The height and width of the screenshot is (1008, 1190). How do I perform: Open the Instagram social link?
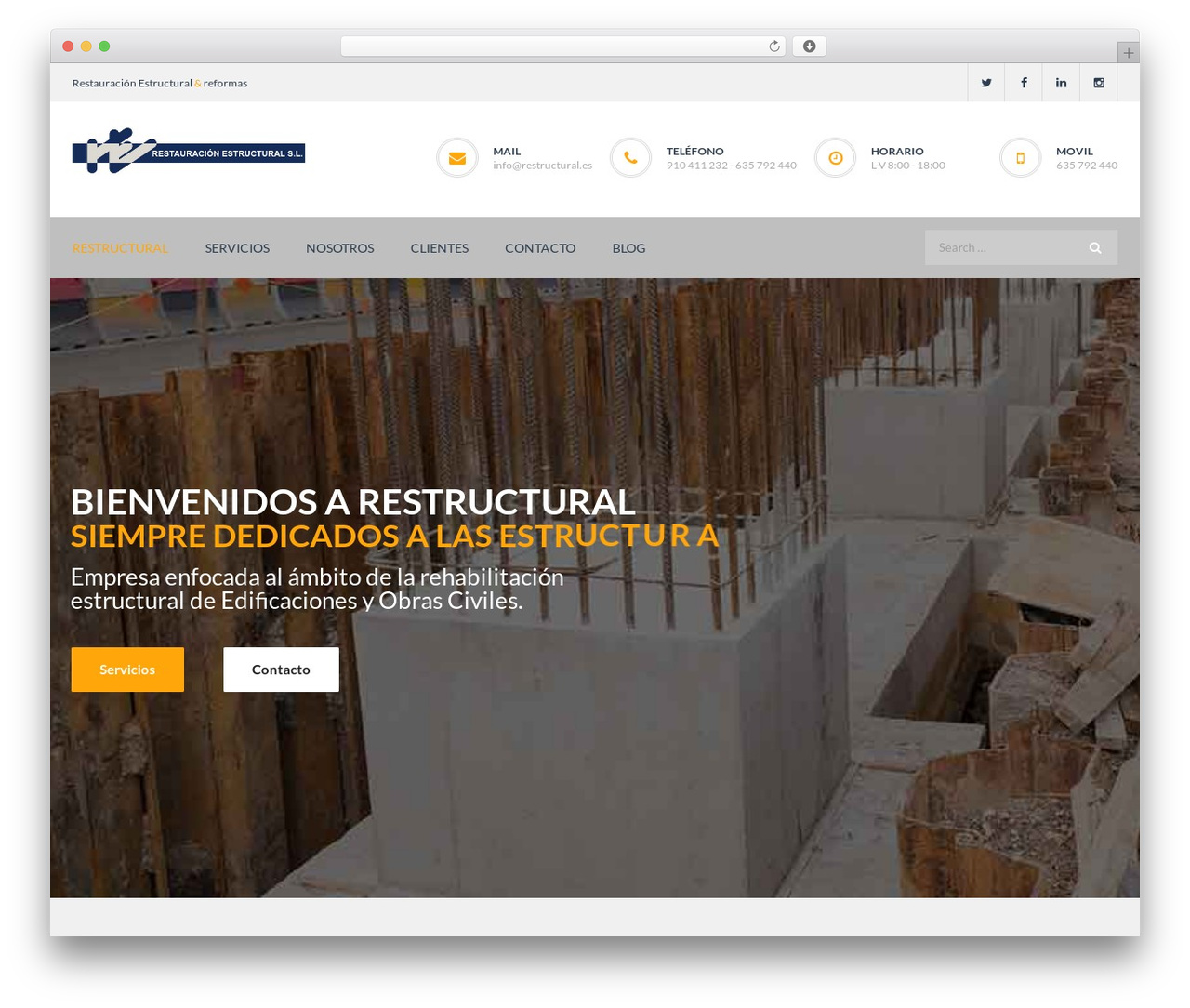pos(1099,83)
